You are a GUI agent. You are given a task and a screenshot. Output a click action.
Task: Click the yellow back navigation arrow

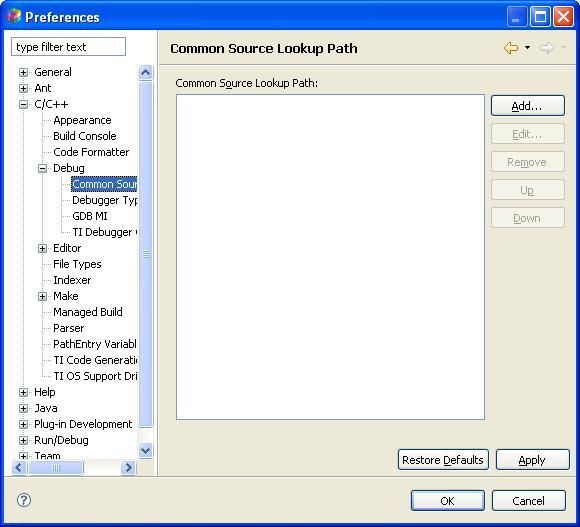(511, 48)
